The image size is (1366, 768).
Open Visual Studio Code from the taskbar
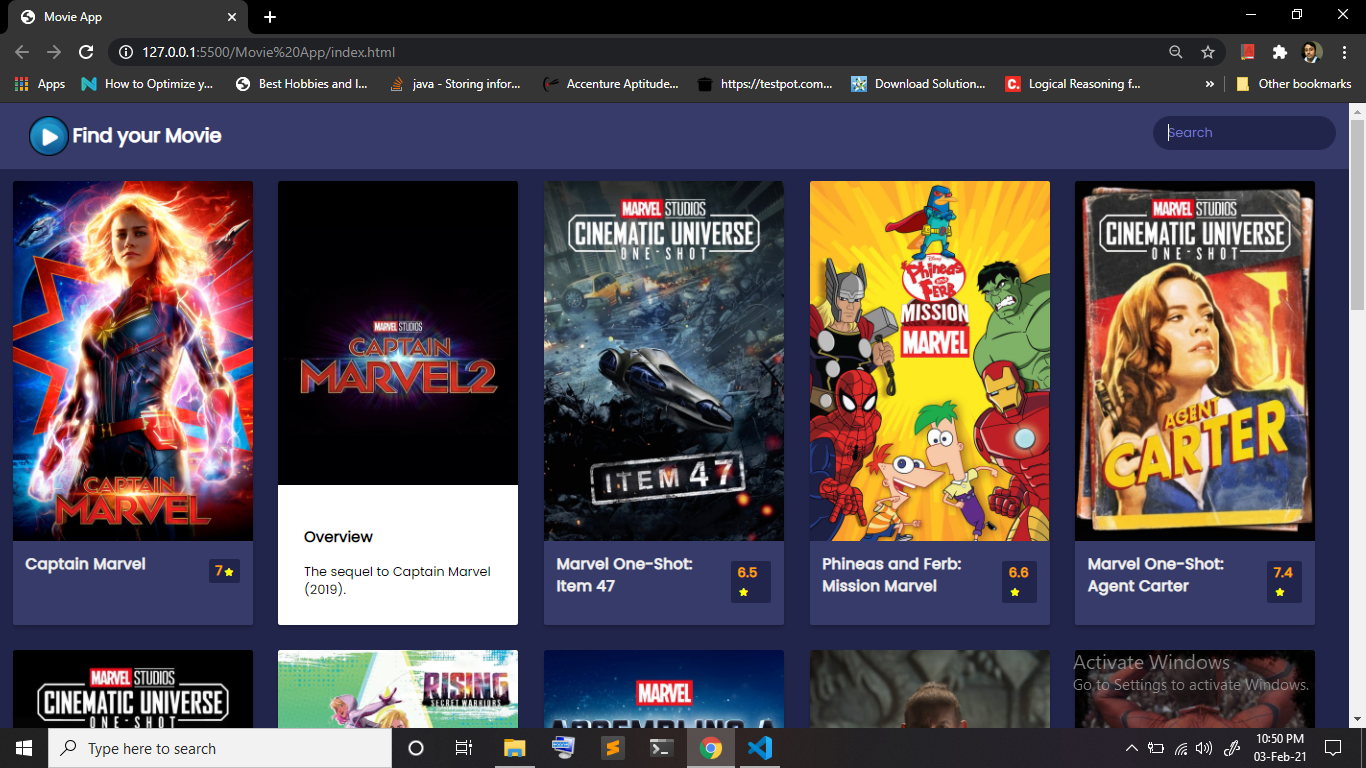tap(759, 747)
